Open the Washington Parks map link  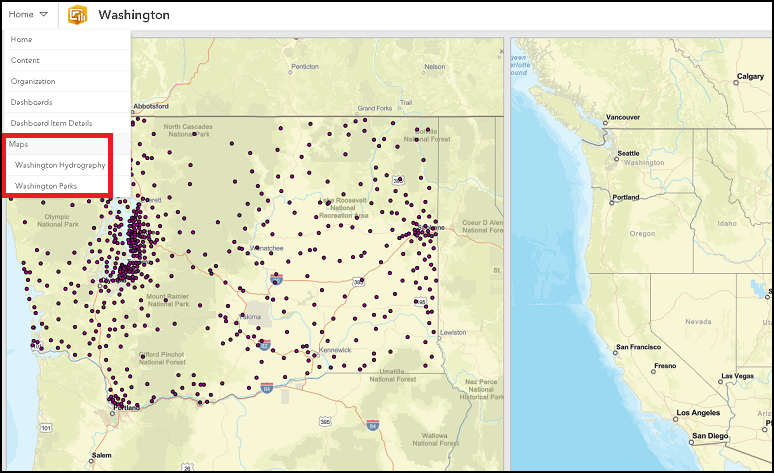click(46, 186)
